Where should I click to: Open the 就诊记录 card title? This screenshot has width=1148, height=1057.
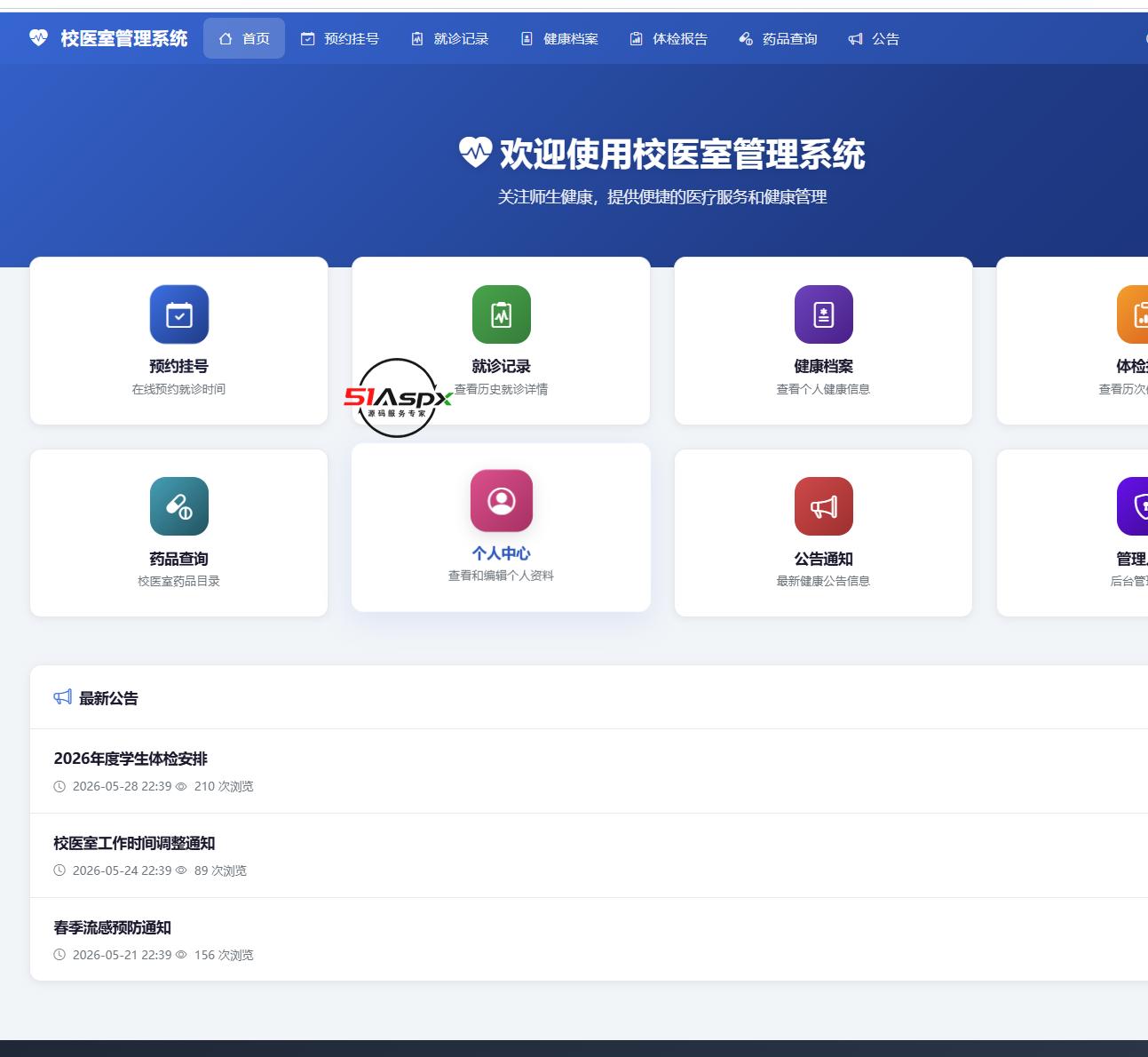click(x=502, y=366)
